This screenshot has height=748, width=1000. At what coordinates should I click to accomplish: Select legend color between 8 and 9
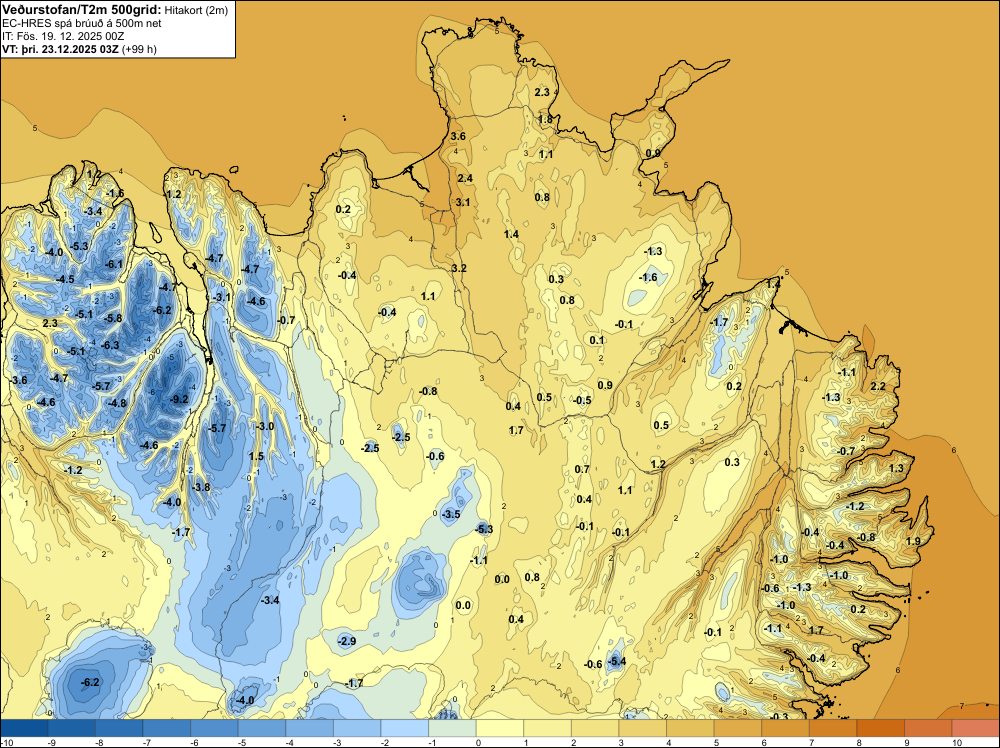click(880, 728)
